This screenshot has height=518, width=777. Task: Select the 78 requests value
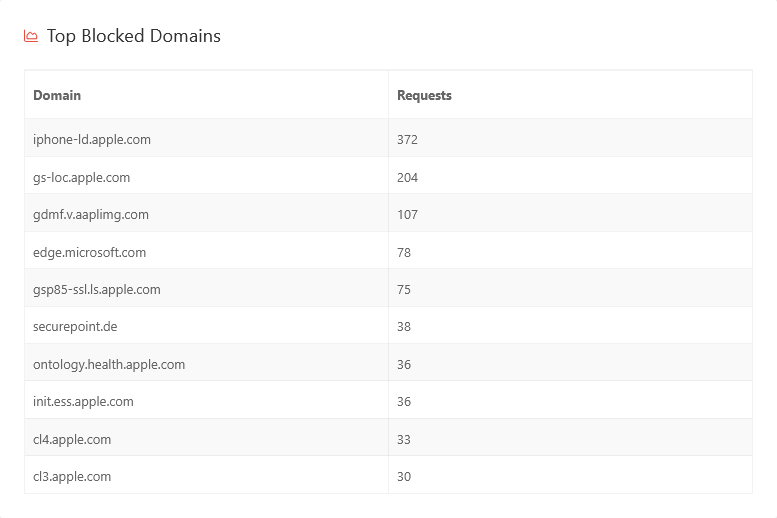[404, 253]
